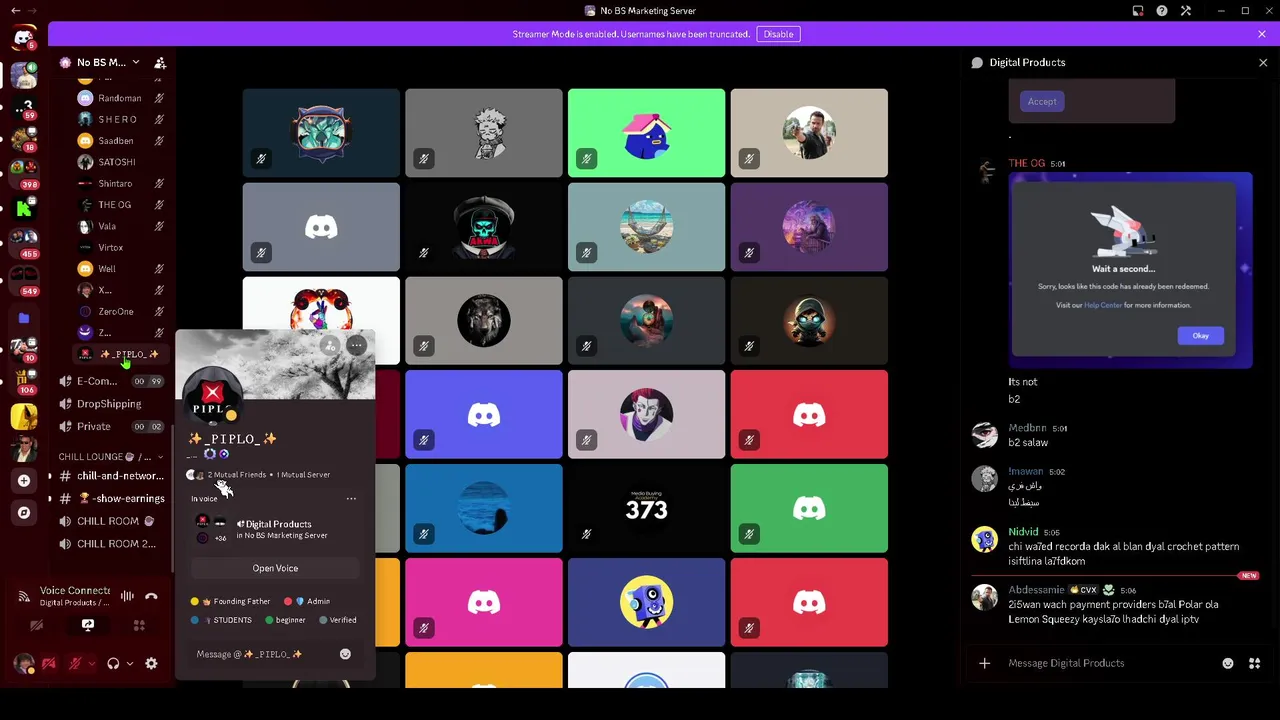Click Add a Server plus icon

[x=24, y=481]
